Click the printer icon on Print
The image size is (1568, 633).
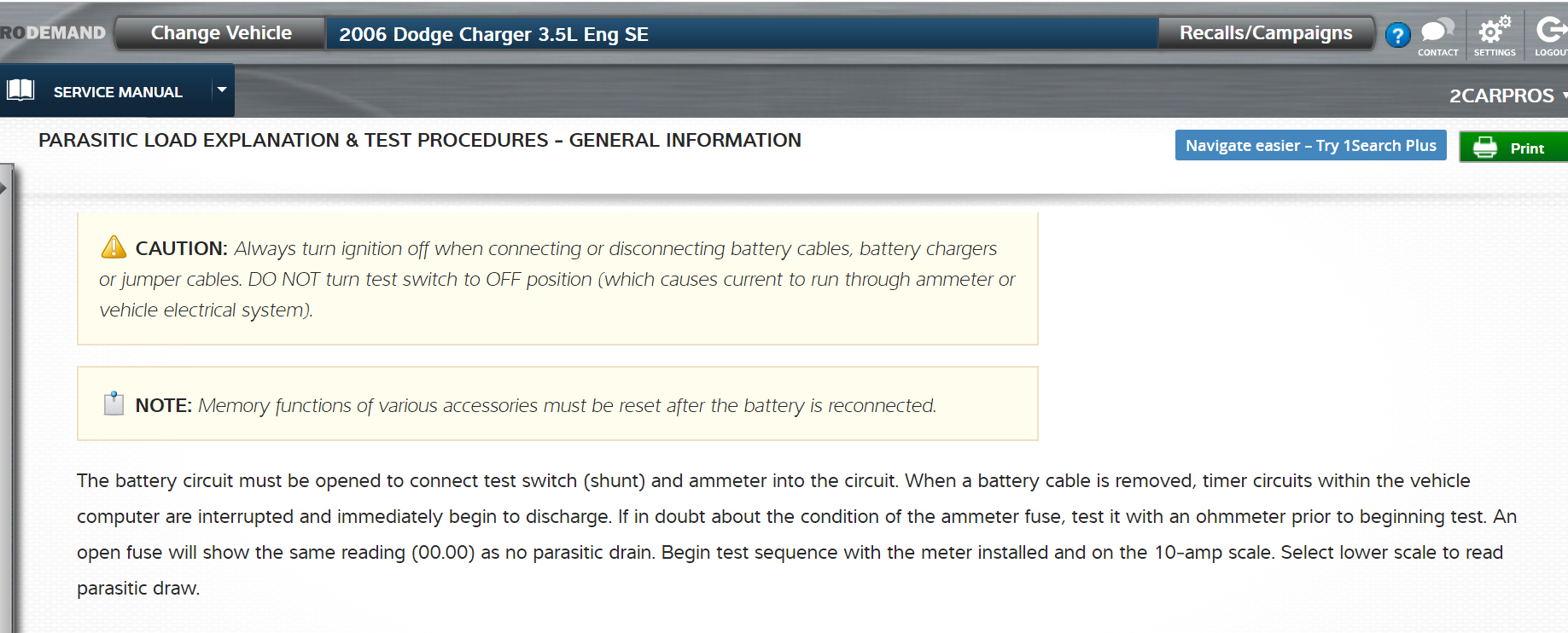(1485, 148)
